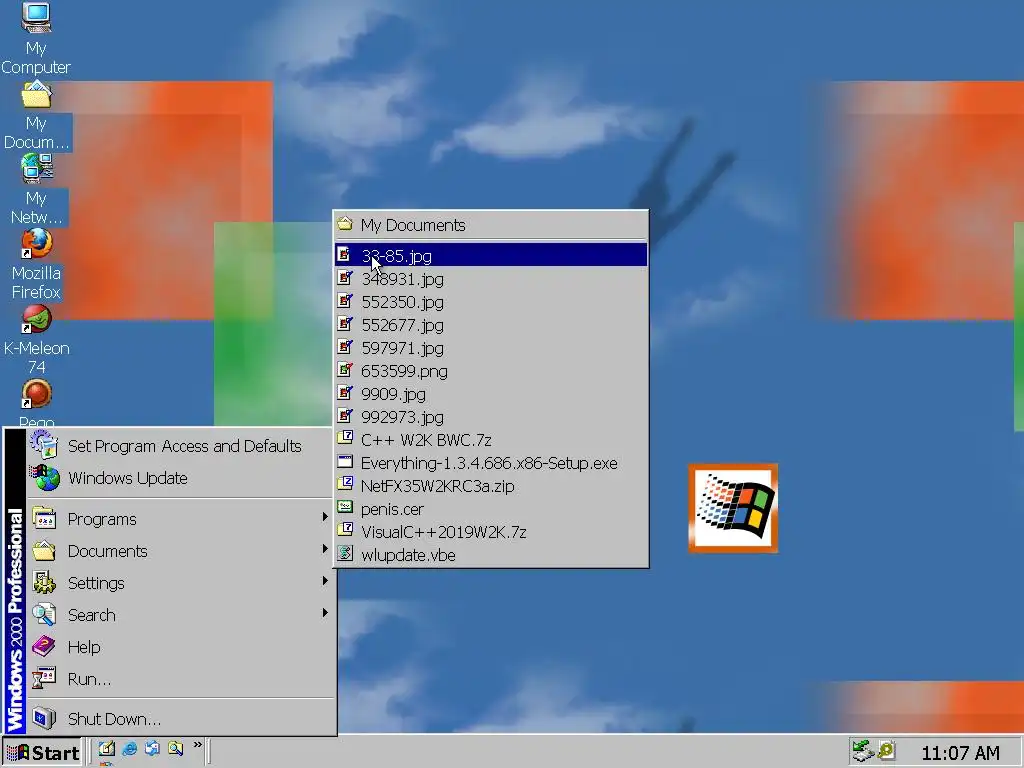The width and height of the screenshot is (1024, 768).
Task: Open Help from the Start menu
Action: [181, 647]
